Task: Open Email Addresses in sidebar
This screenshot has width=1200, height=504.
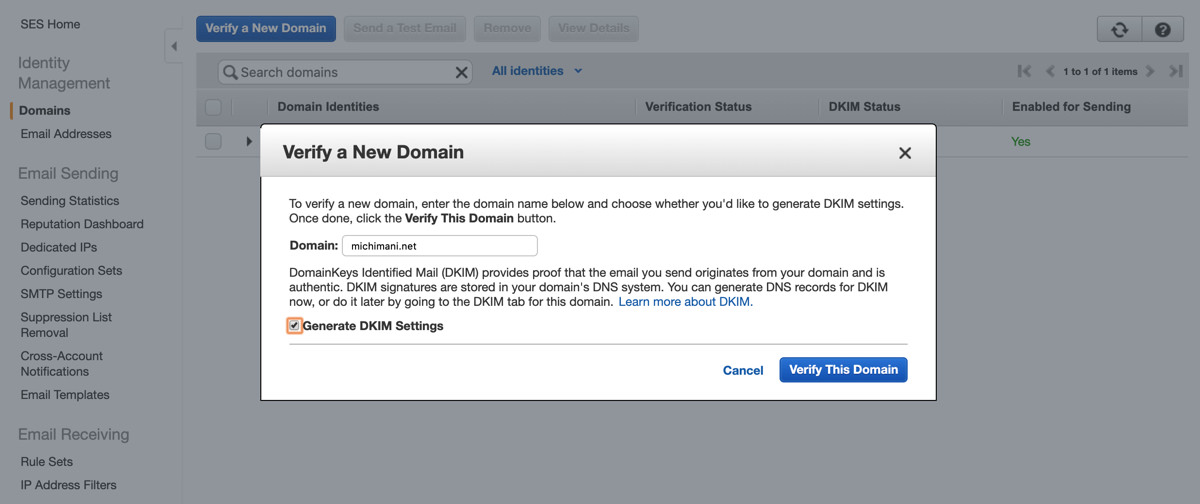Action: (66, 134)
